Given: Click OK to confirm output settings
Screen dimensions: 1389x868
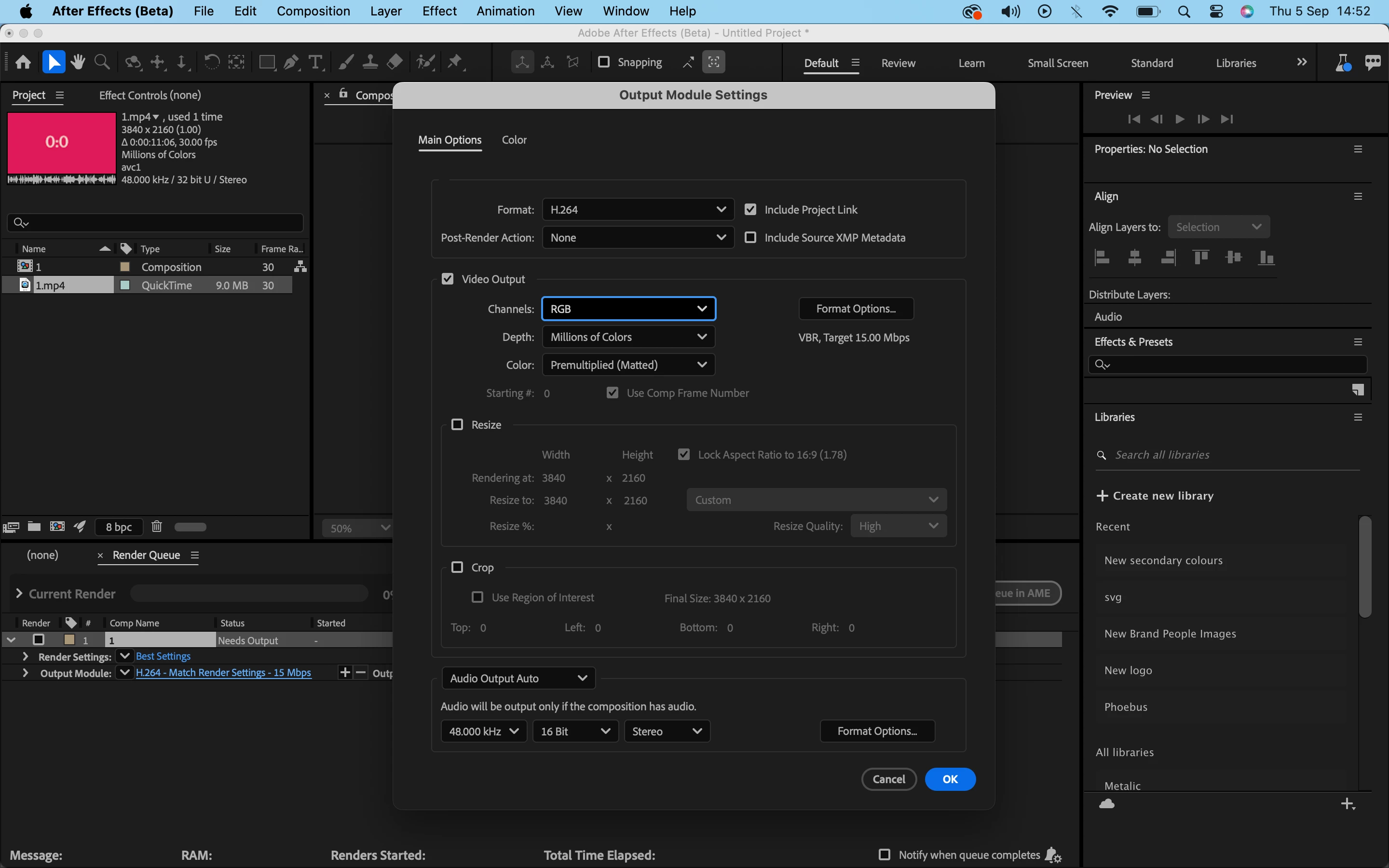Looking at the screenshot, I should (x=949, y=779).
